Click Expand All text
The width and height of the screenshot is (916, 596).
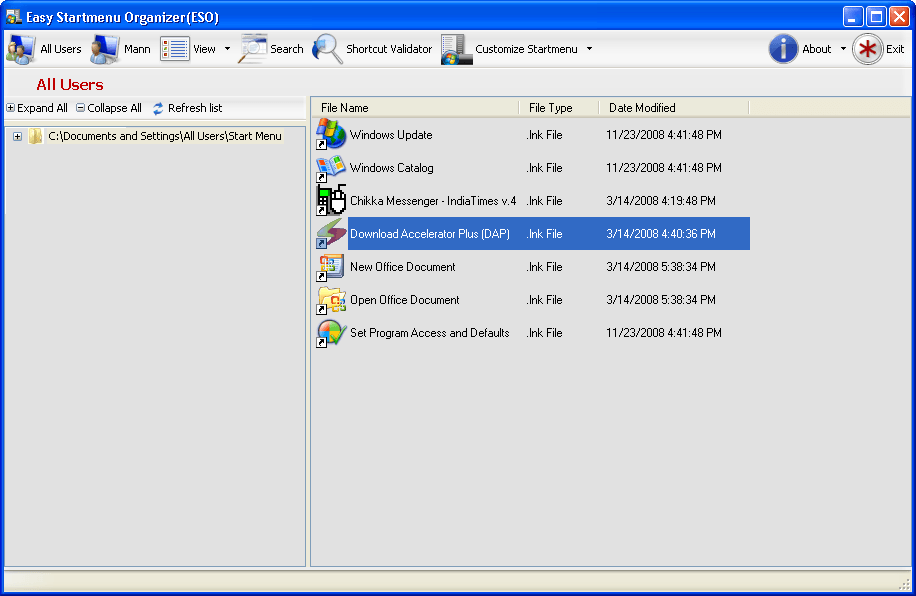(x=42, y=108)
